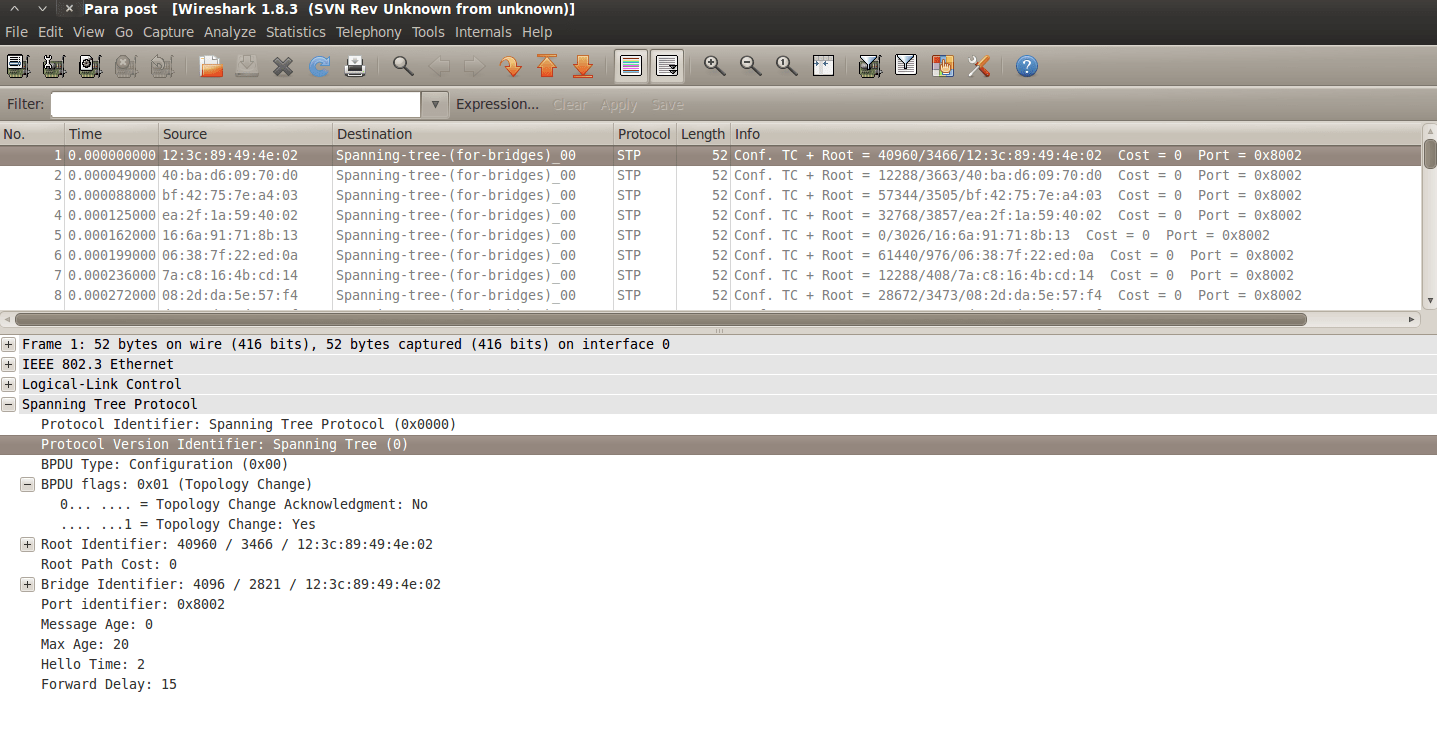Edit display filter funnel icon
Viewport: 1437px width, 740px height.
point(906,66)
